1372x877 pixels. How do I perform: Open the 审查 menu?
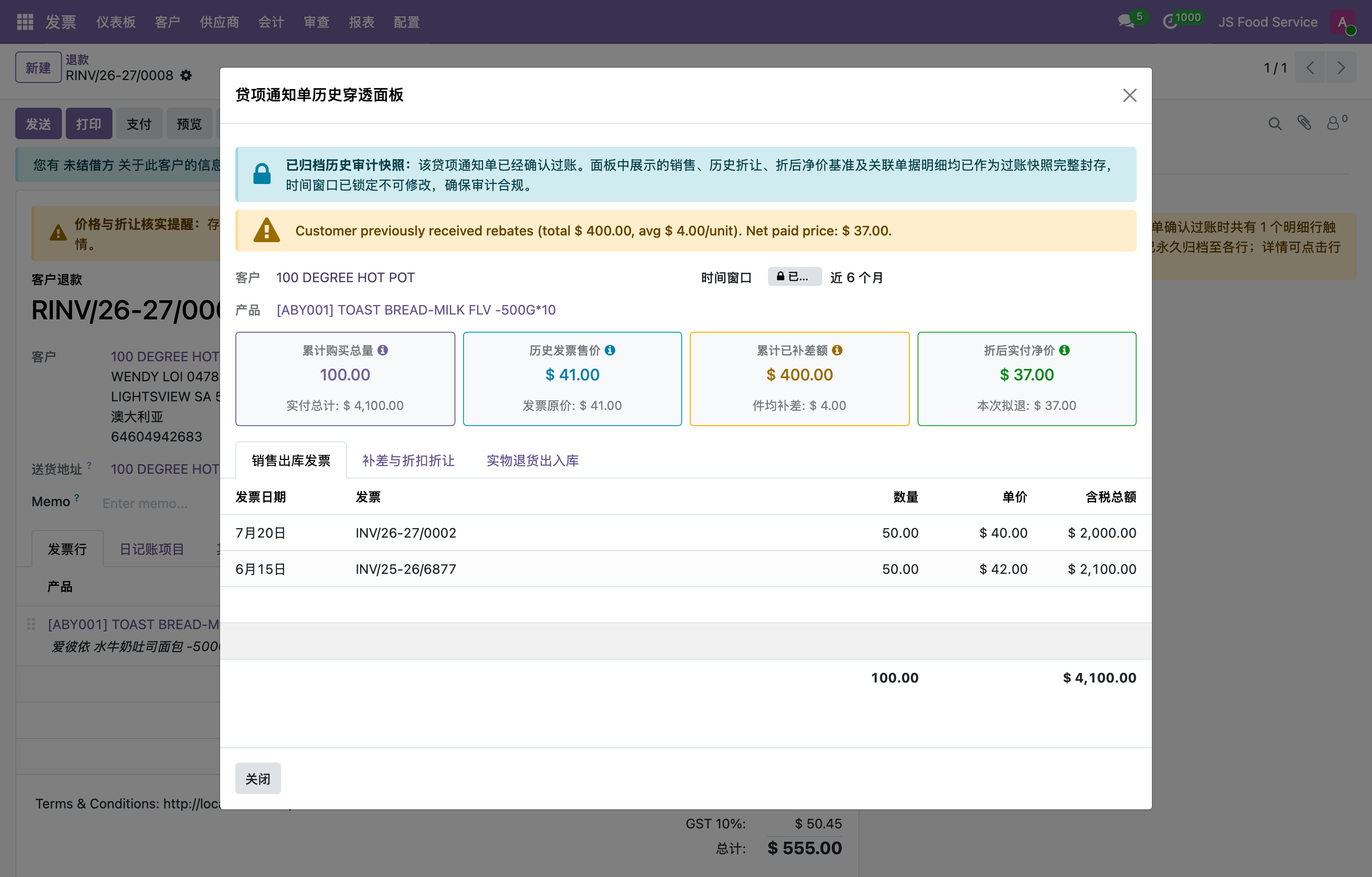coord(317,21)
